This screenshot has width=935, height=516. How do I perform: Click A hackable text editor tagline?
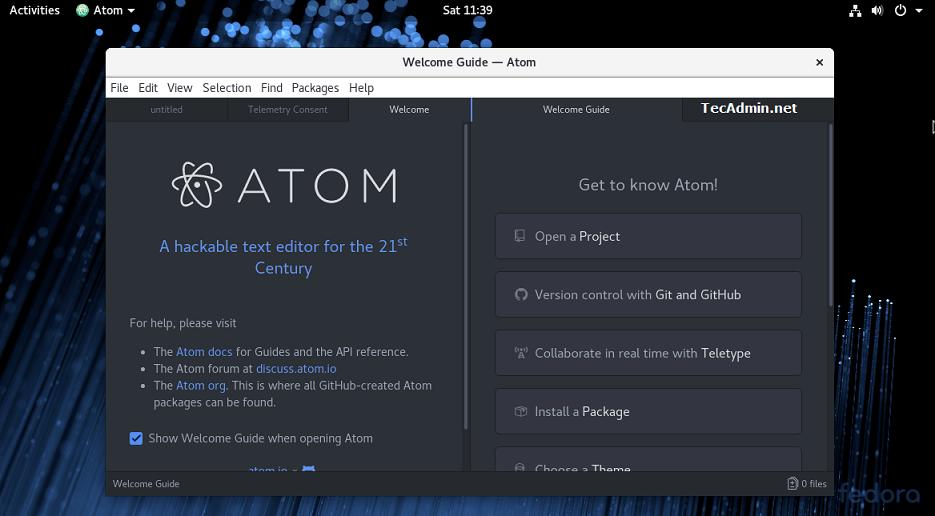pos(283,257)
